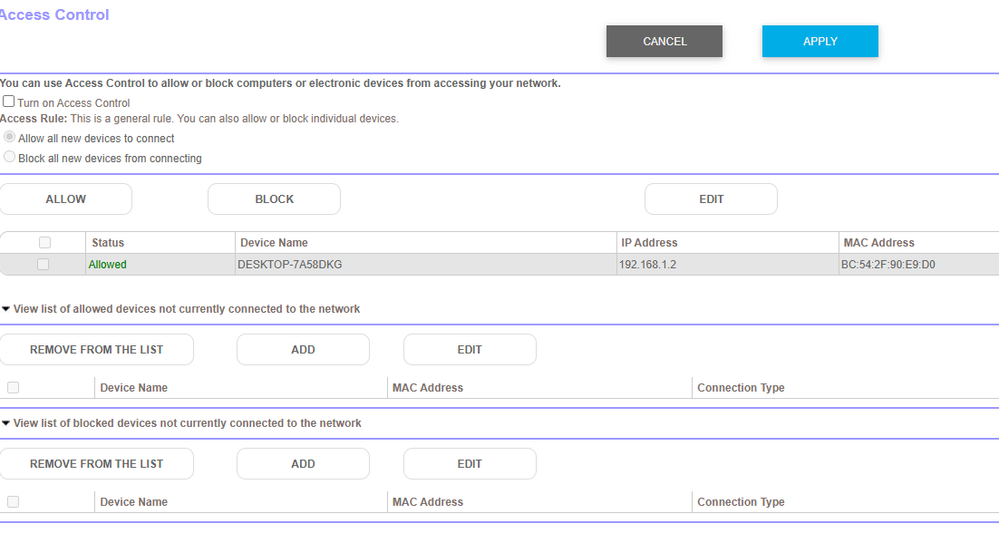Select Allow all new devices to connect
Screen dimensions: 999x533
point(10,138)
